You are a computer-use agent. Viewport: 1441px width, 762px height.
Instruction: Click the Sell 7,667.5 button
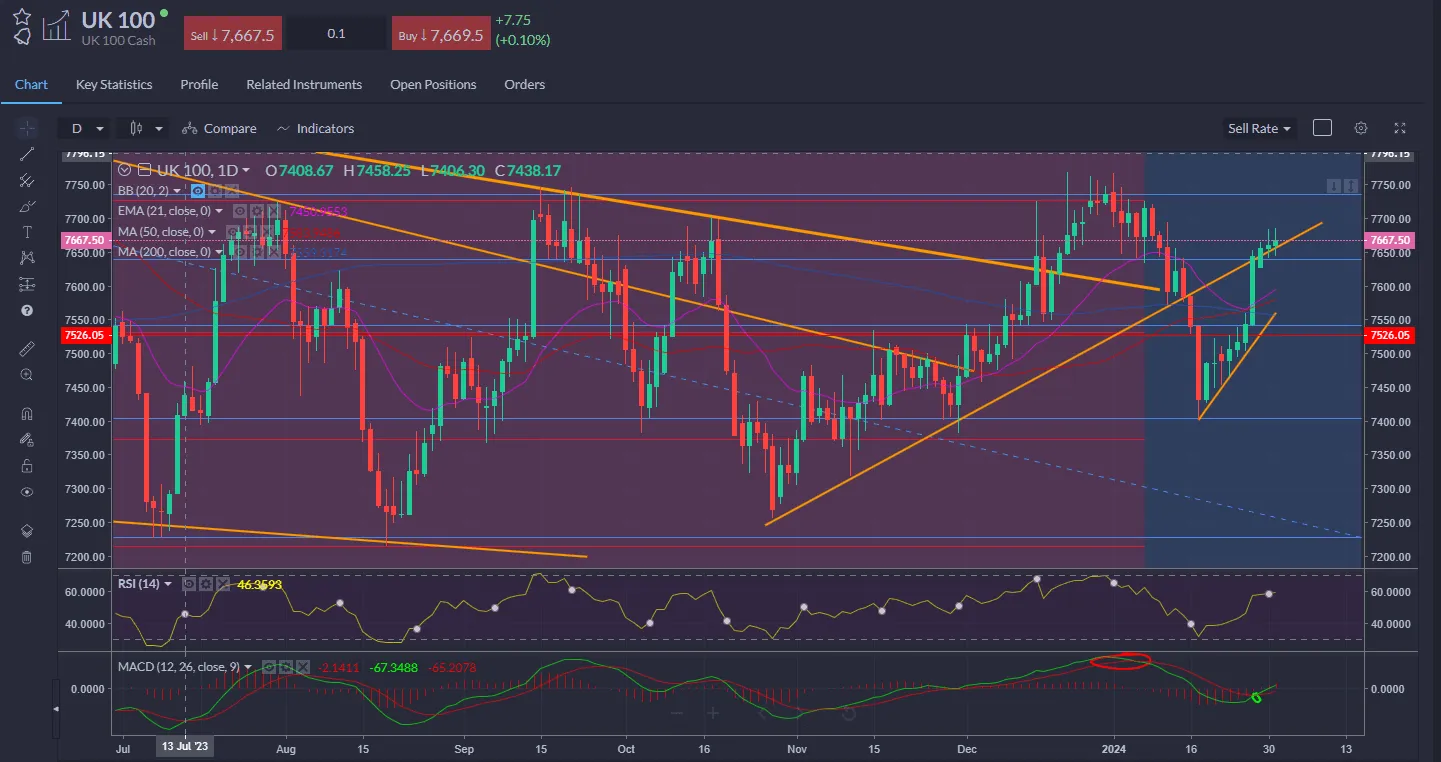tap(233, 34)
